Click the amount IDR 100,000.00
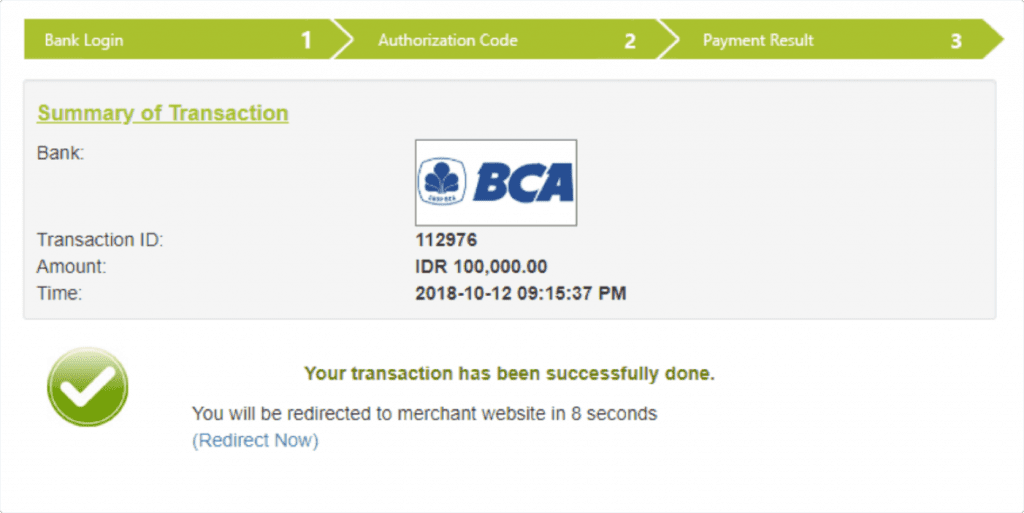This screenshot has height=513, width=1024. (x=481, y=267)
